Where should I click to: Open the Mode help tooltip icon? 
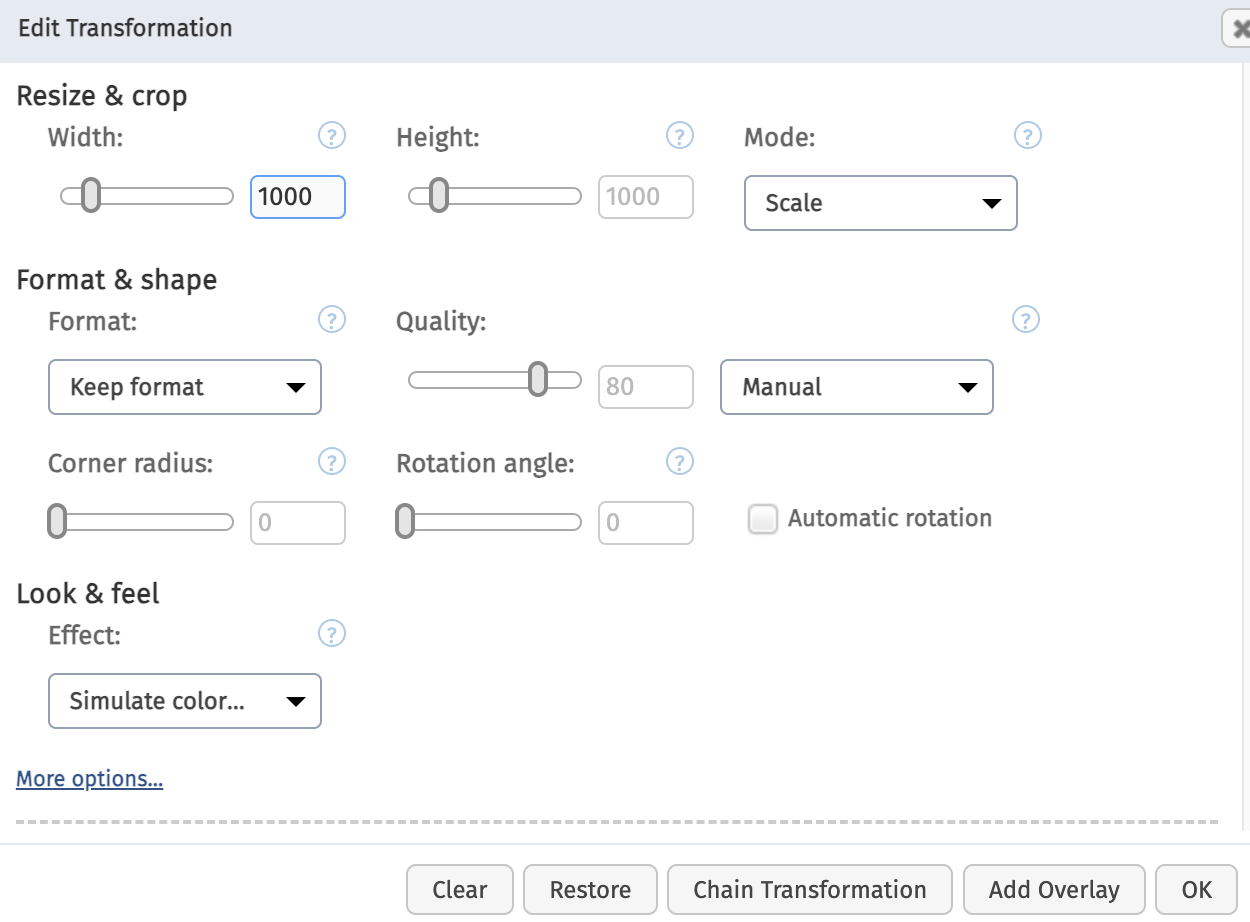tap(1027, 135)
